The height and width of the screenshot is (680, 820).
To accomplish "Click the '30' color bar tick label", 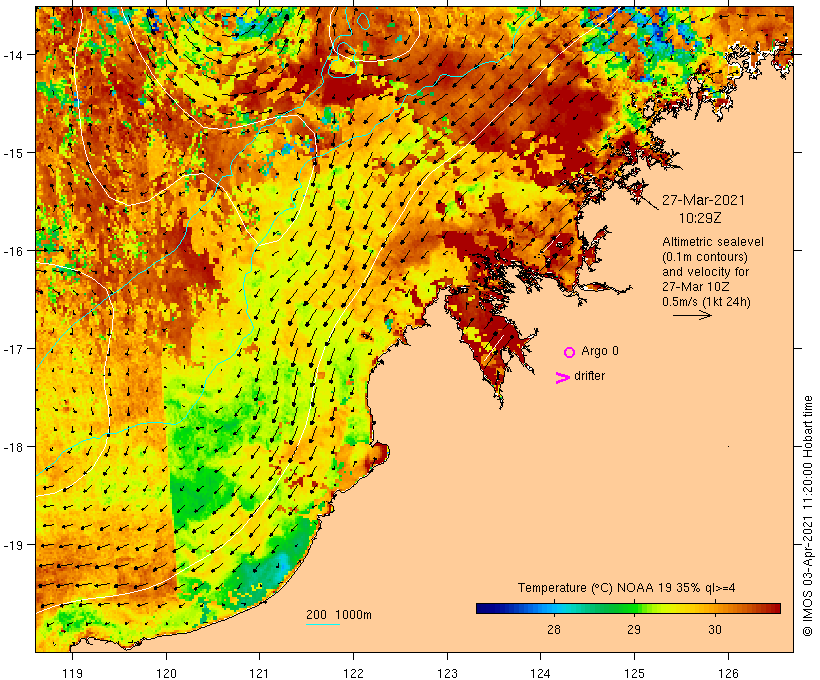I will coord(715,629).
